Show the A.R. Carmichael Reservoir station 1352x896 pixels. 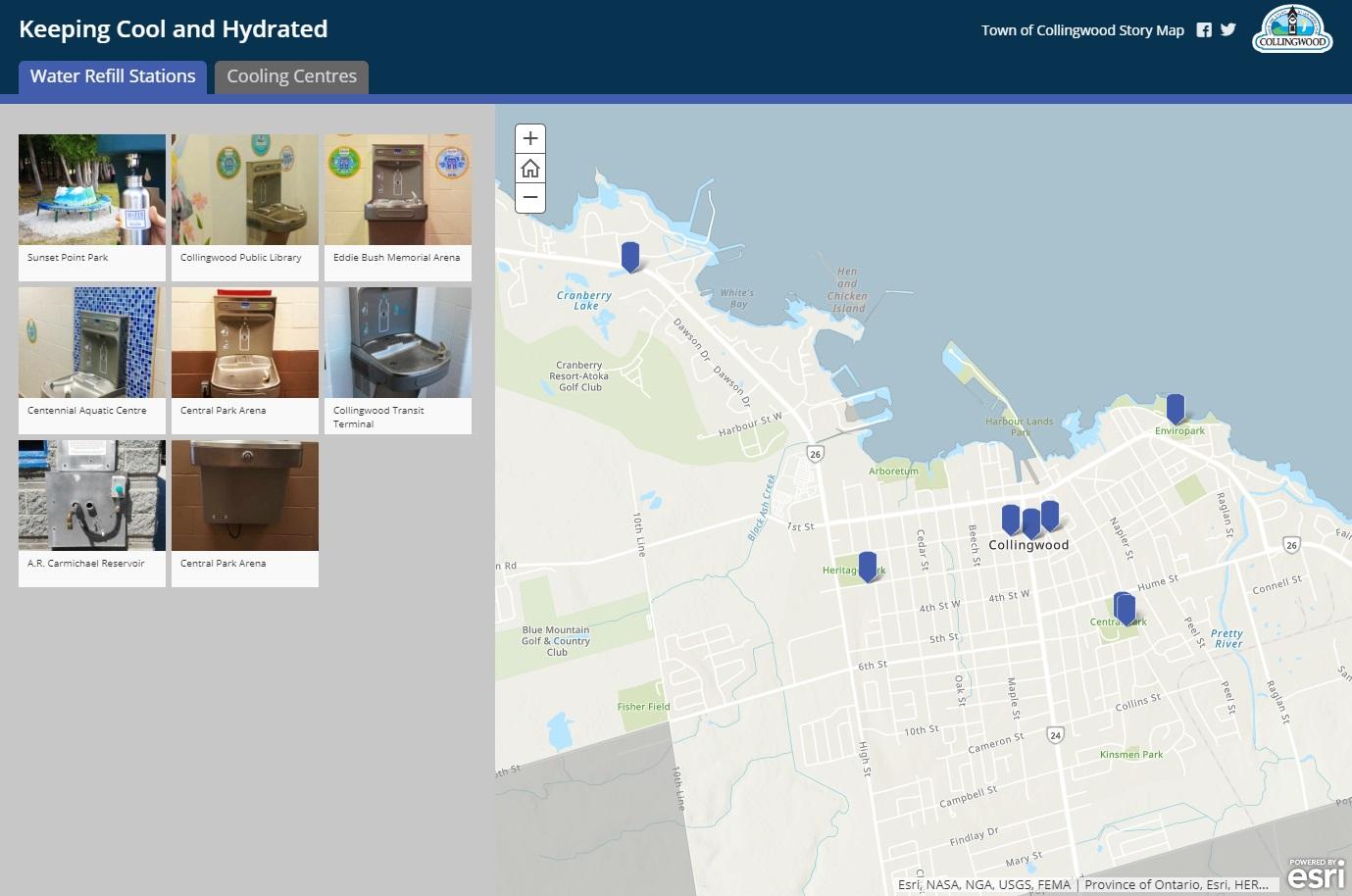tap(92, 513)
